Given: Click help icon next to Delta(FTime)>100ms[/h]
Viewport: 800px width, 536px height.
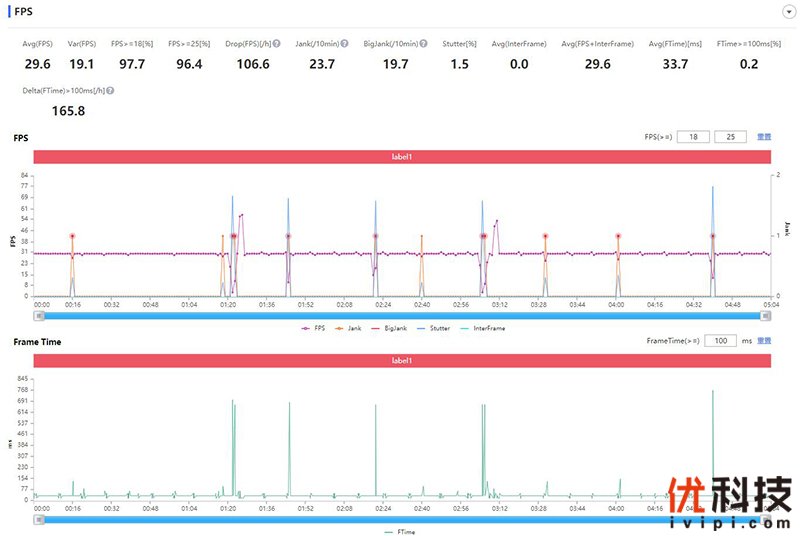Looking at the screenshot, I should [110, 91].
